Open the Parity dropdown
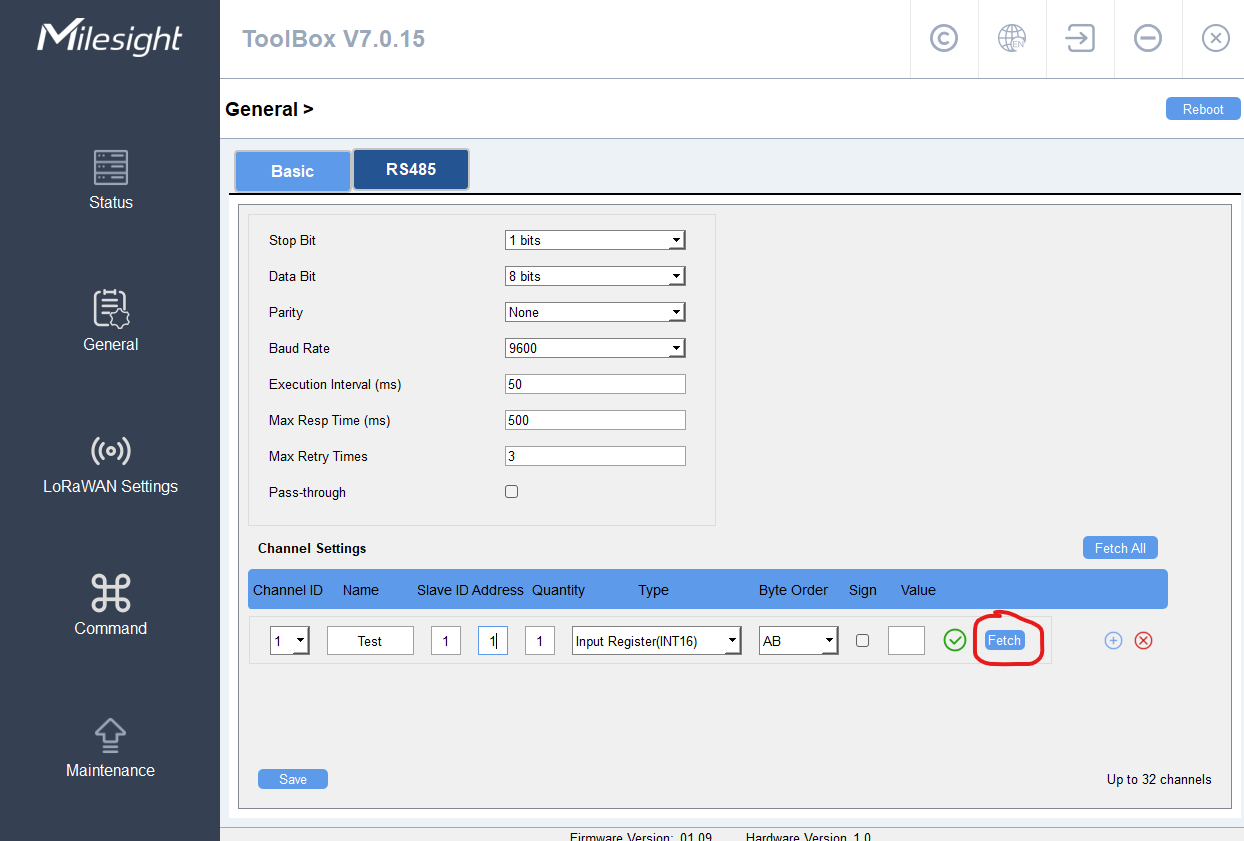 (596, 312)
